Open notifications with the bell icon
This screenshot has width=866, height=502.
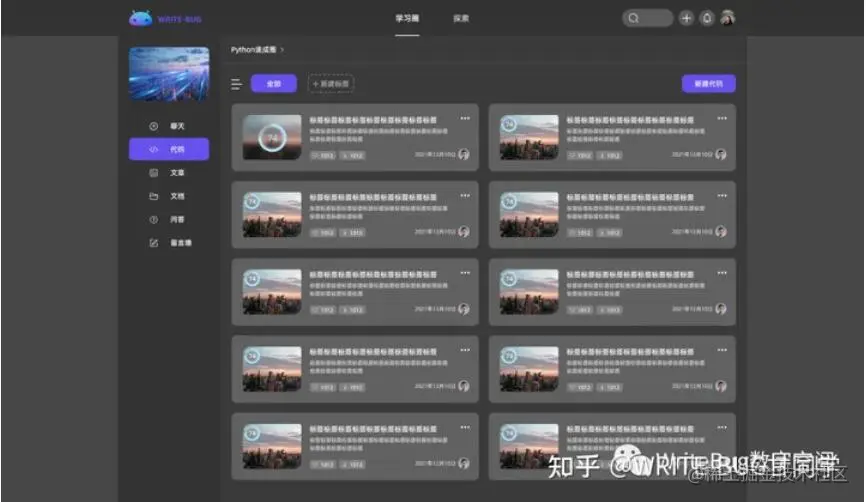pyautogui.click(x=707, y=18)
